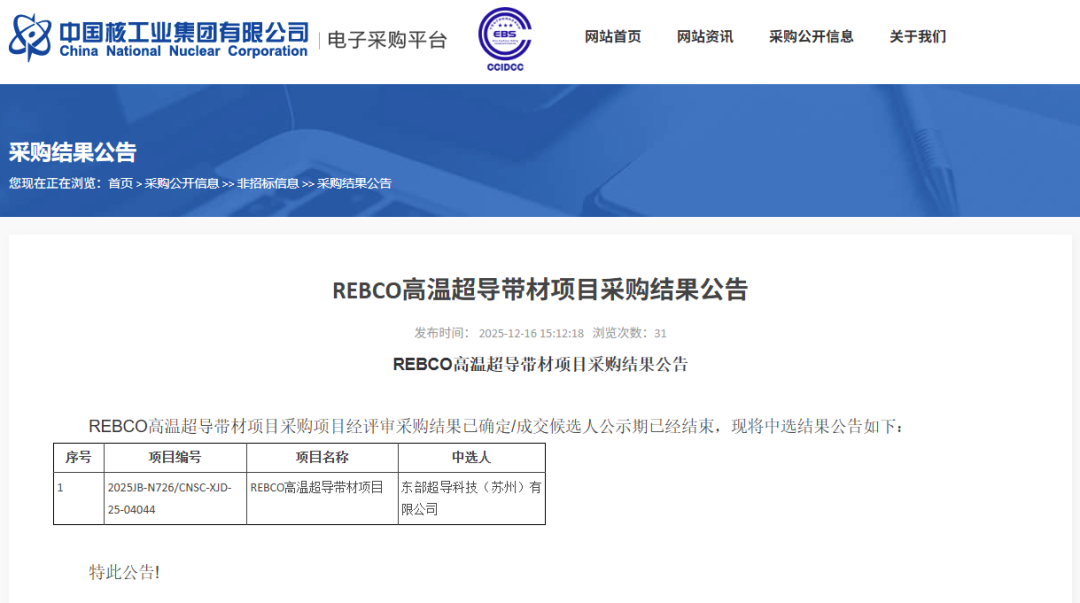Click the bold REBCO announcement subtitle
This screenshot has height=603, width=1080.
coord(540,365)
